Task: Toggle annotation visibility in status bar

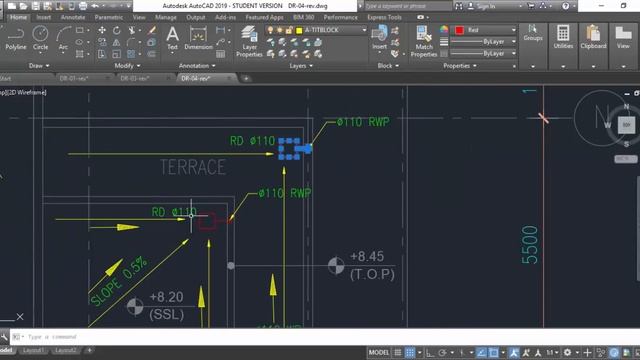Action: [x=513, y=353]
